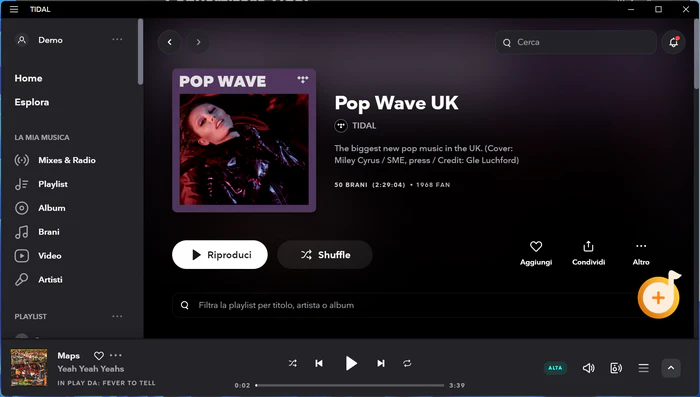
Task: Click the orange plus music note button
Action: [659, 297]
